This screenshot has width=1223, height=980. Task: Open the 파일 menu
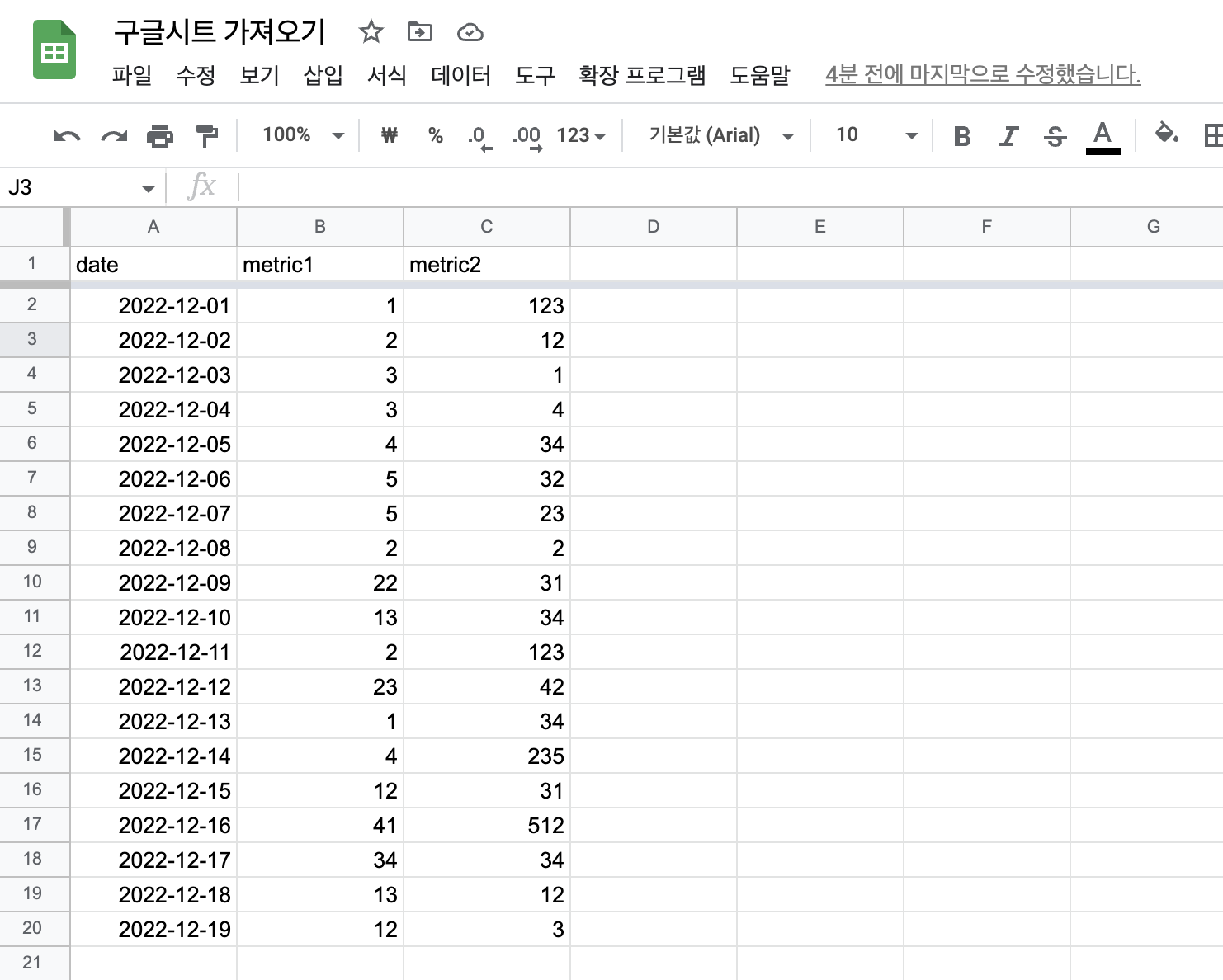pyautogui.click(x=132, y=76)
